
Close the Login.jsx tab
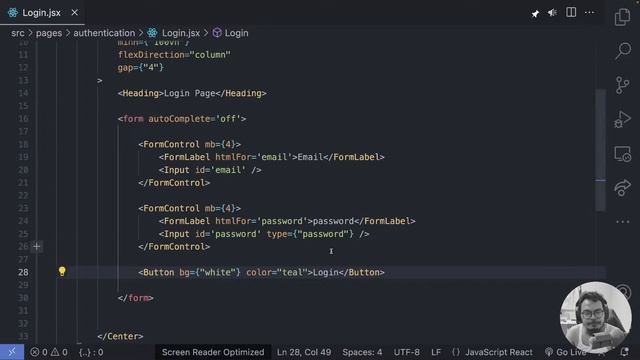pos(74,13)
